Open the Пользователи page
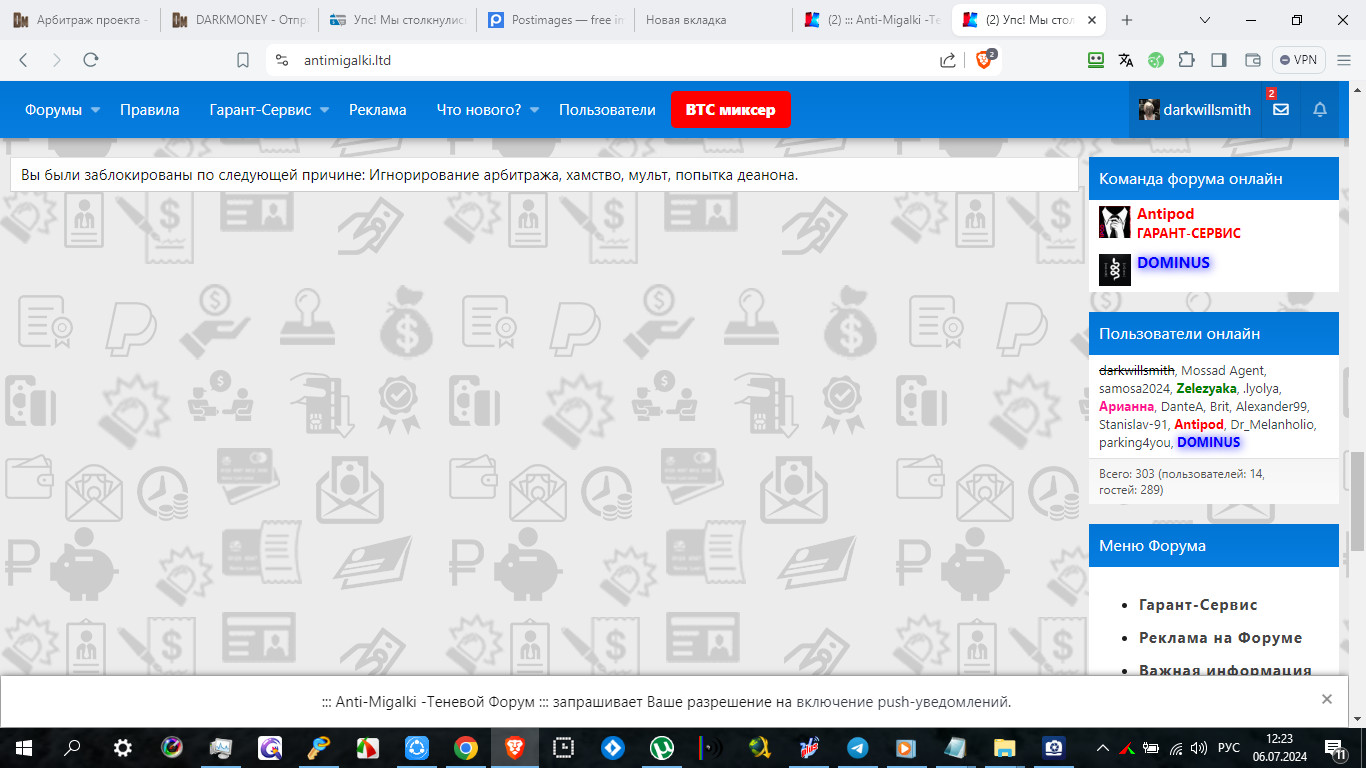This screenshot has height=768, width=1366. [x=607, y=110]
